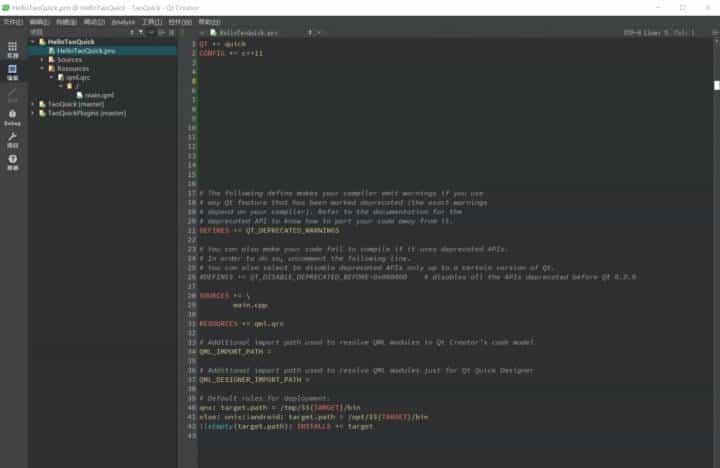The height and width of the screenshot is (468, 720).
Task: Collapse the / prefix node
Action: click(x=61, y=86)
